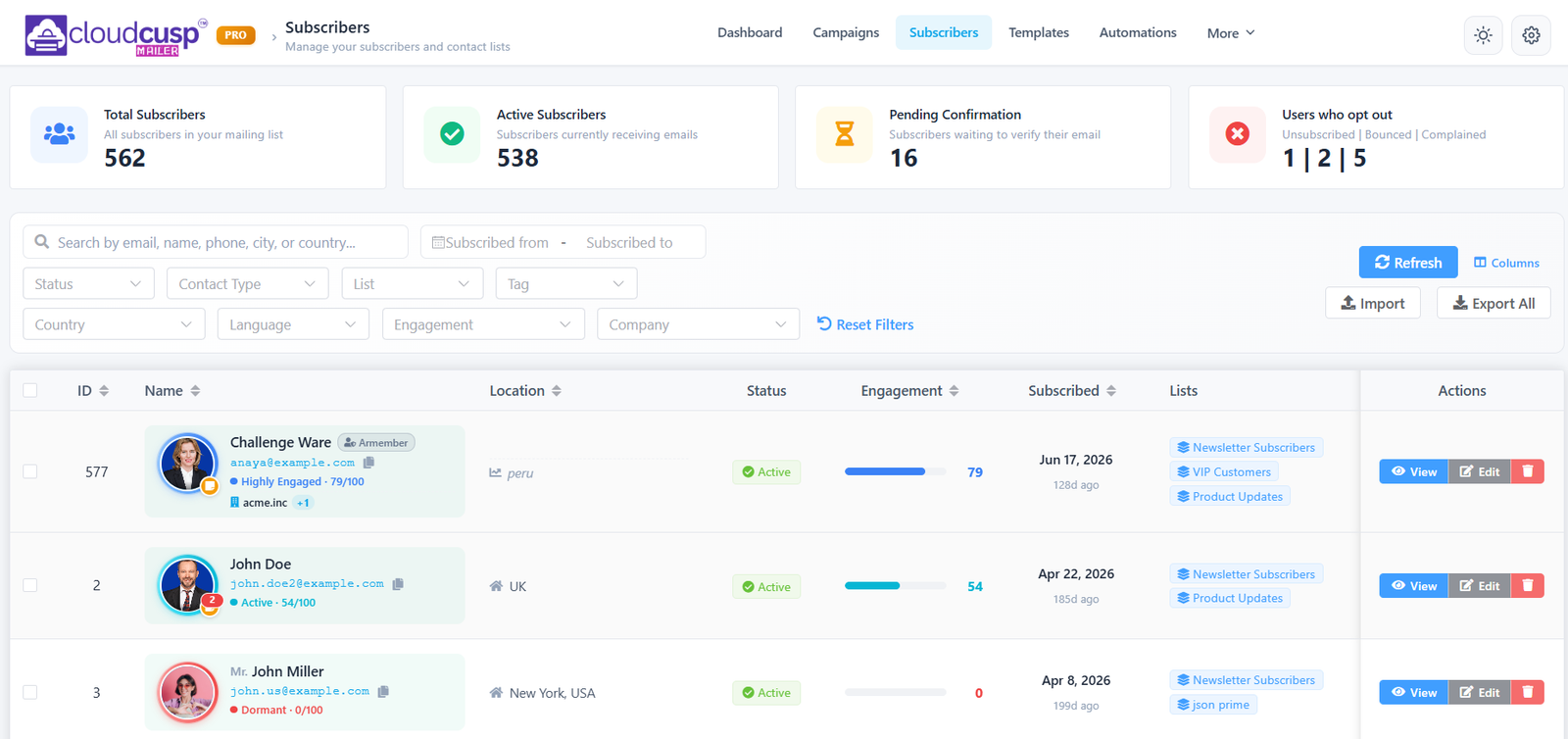Open the List filter dropdown
1568x739 pixels.
(413, 283)
